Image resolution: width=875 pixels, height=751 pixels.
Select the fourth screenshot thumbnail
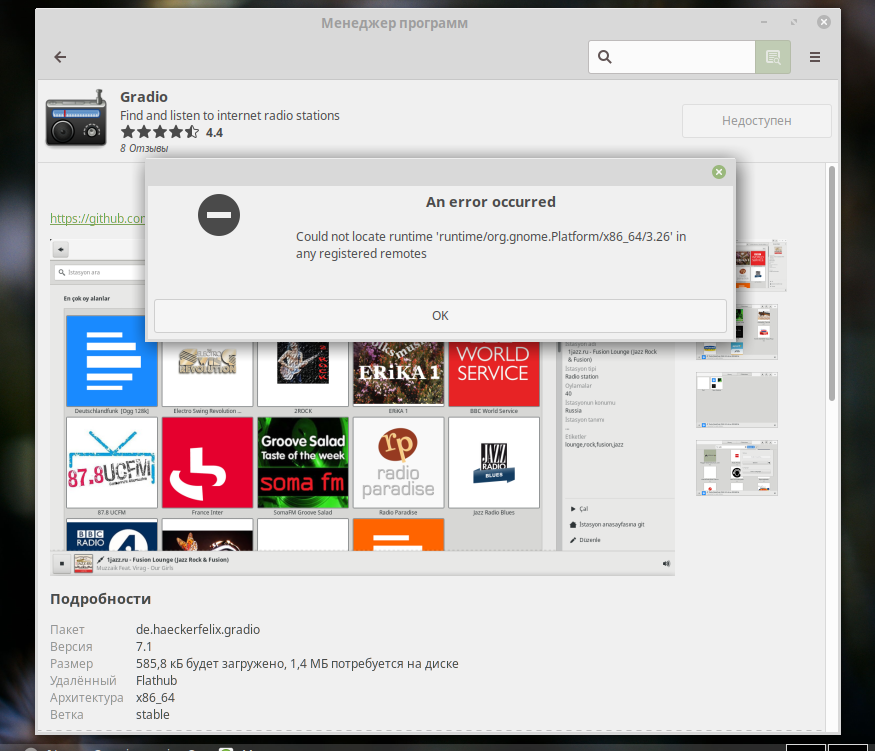coord(737,467)
